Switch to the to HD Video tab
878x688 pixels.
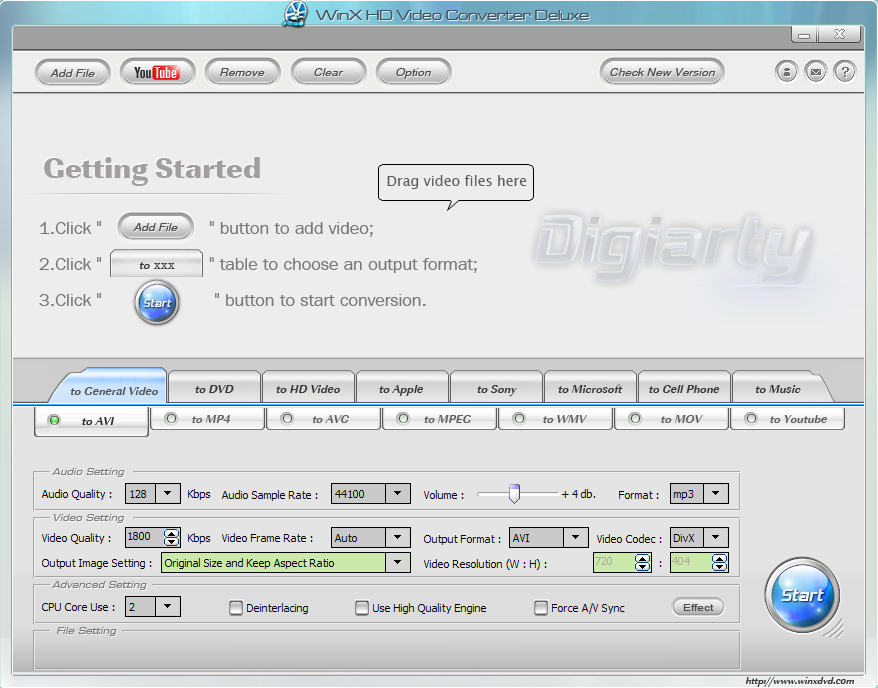coord(308,389)
